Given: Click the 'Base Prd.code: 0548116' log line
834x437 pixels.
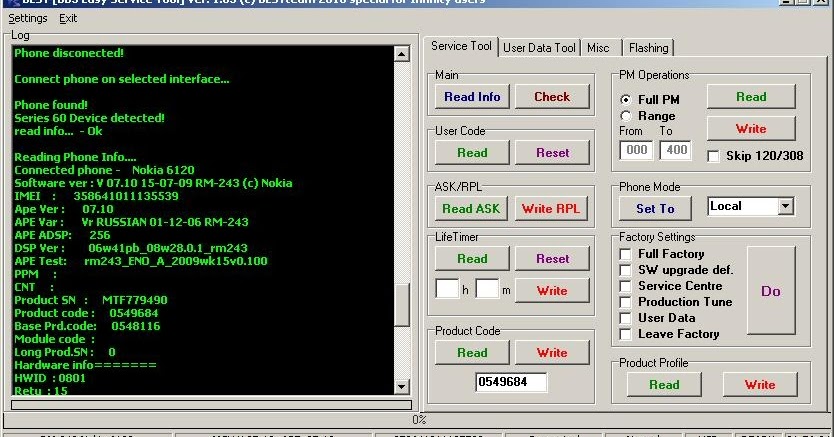Looking at the screenshot, I should point(87,326).
